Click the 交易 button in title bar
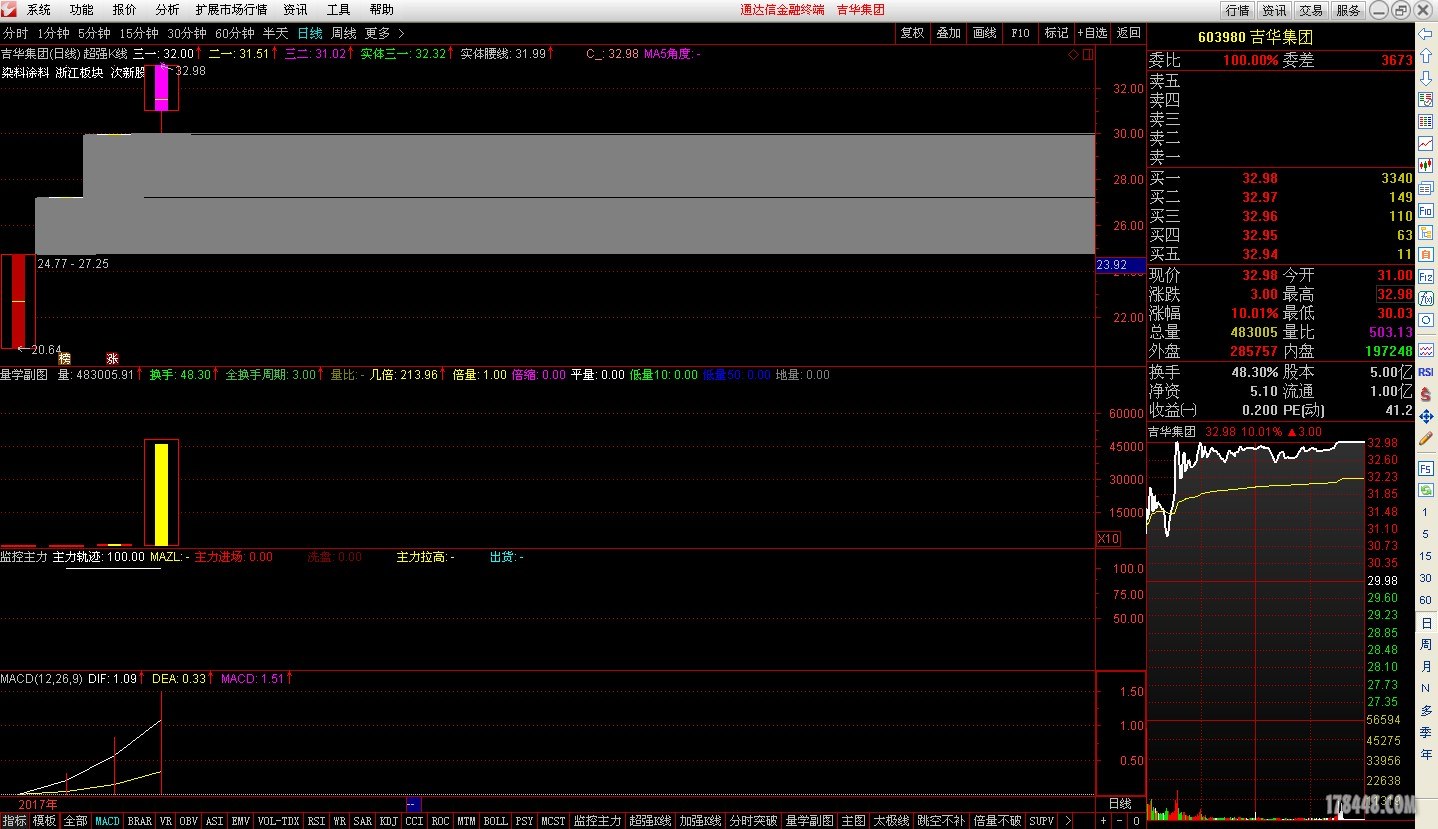The height and width of the screenshot is (829, 1438). 1311,10
